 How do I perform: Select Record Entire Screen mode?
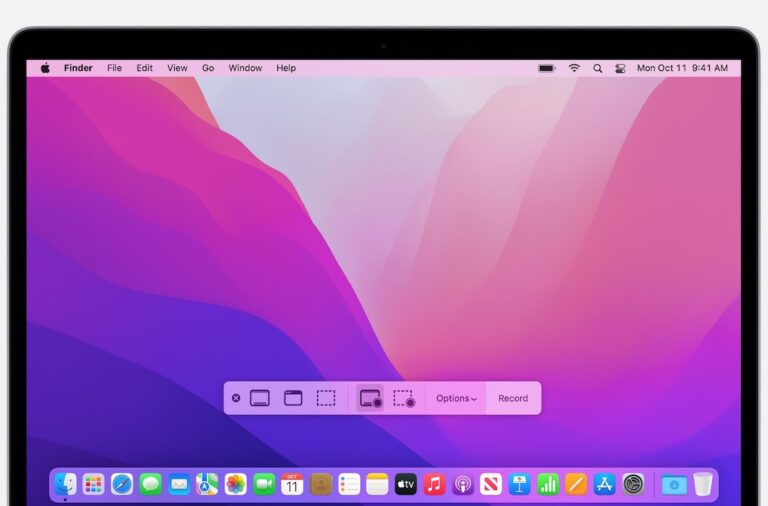370,398
